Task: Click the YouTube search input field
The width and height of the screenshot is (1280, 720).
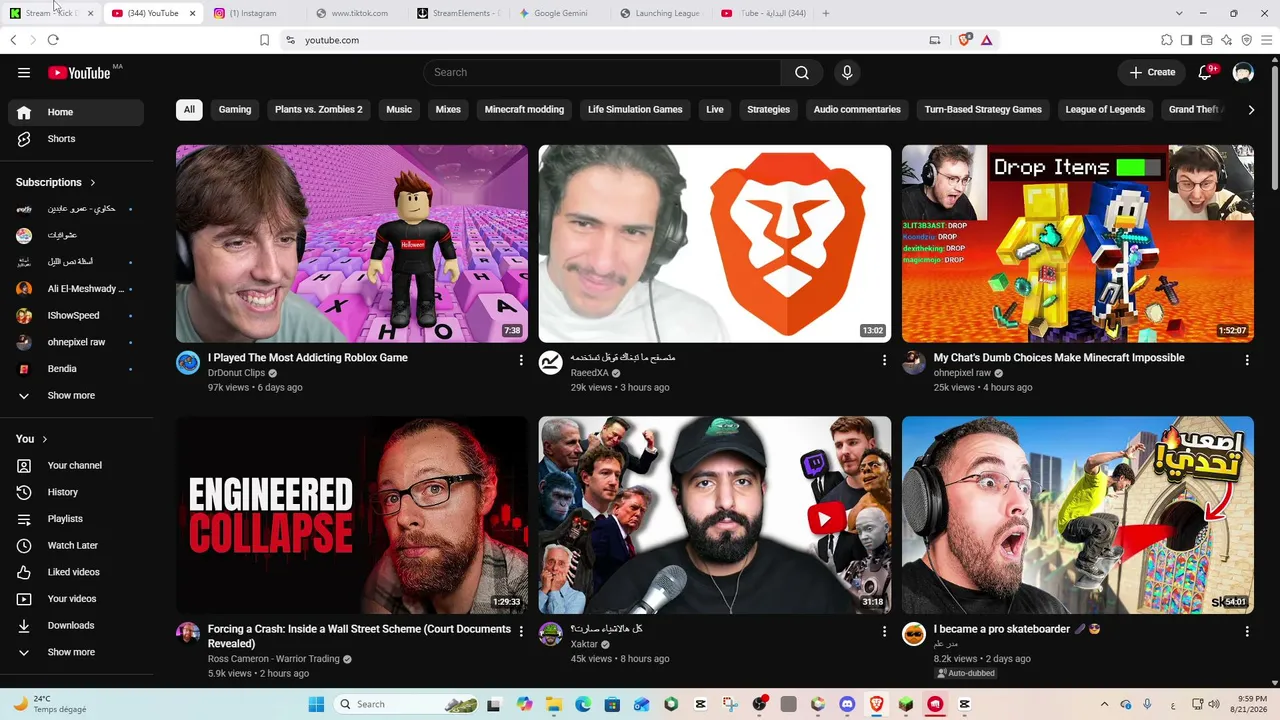Action: (602, 72)
